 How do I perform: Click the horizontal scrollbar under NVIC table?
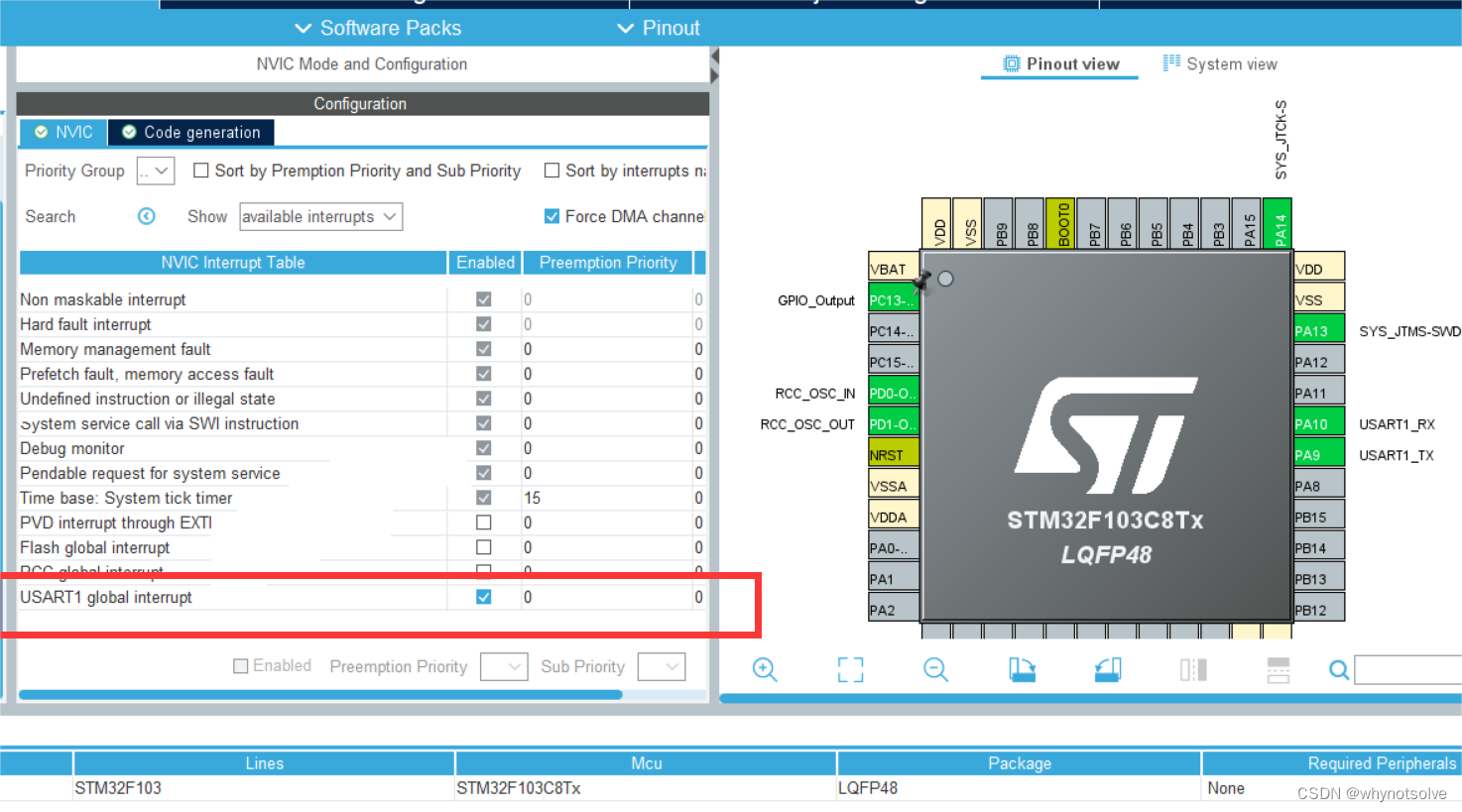[320, 695]
